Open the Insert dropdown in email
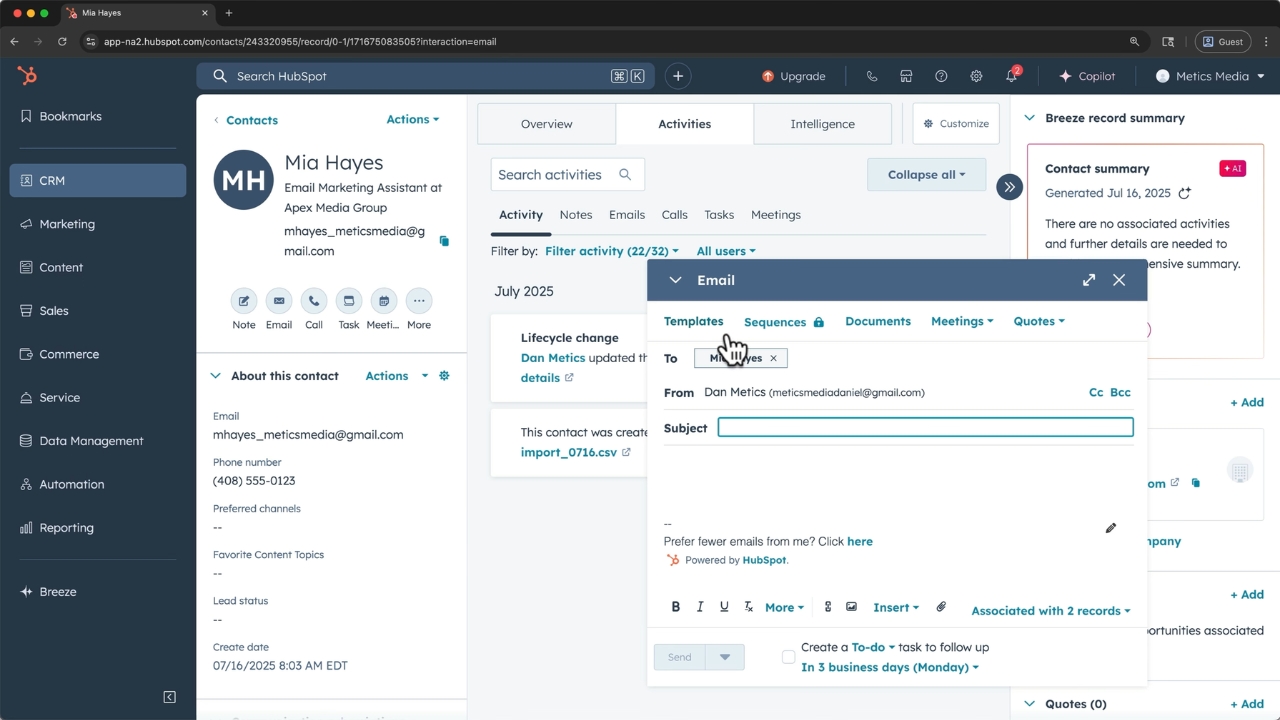This screenshot has width=1280, height=720. click(895, 607)
